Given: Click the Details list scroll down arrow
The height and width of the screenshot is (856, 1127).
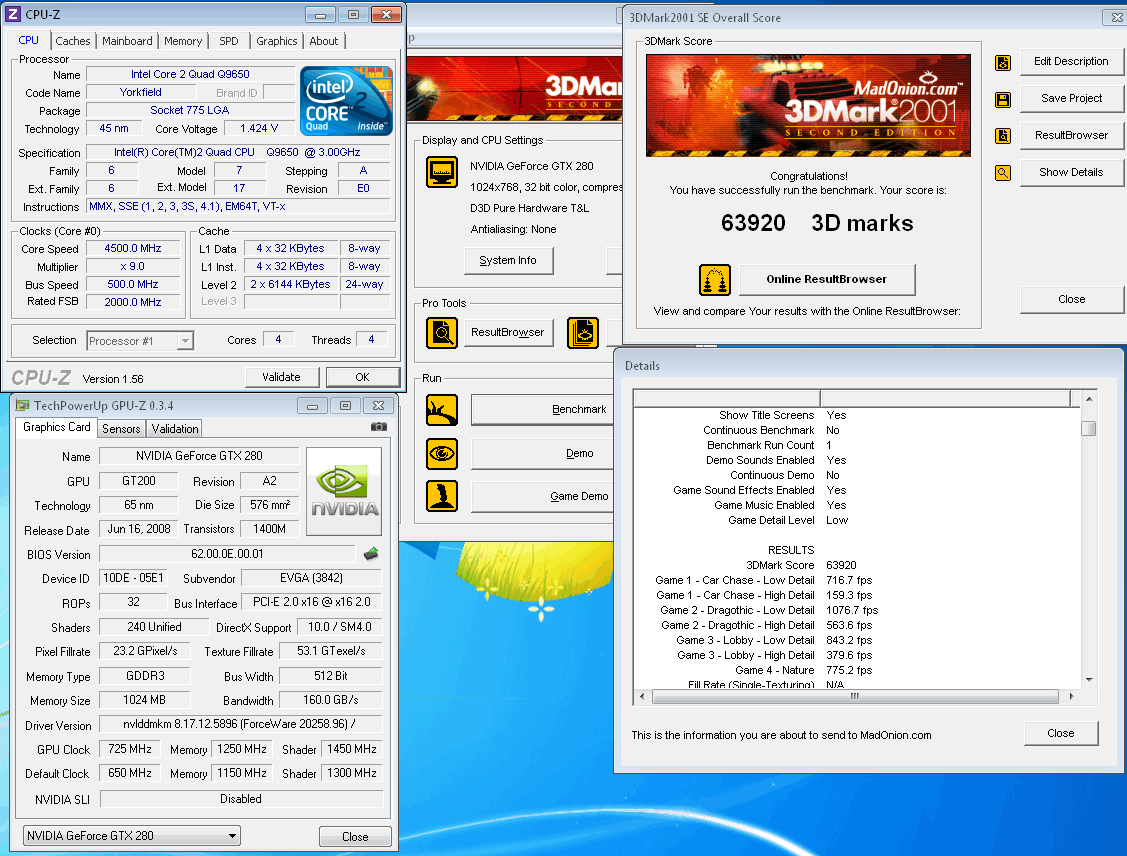Looking at the screenshot, I should pyautogui.click(x=1089, y=679).
